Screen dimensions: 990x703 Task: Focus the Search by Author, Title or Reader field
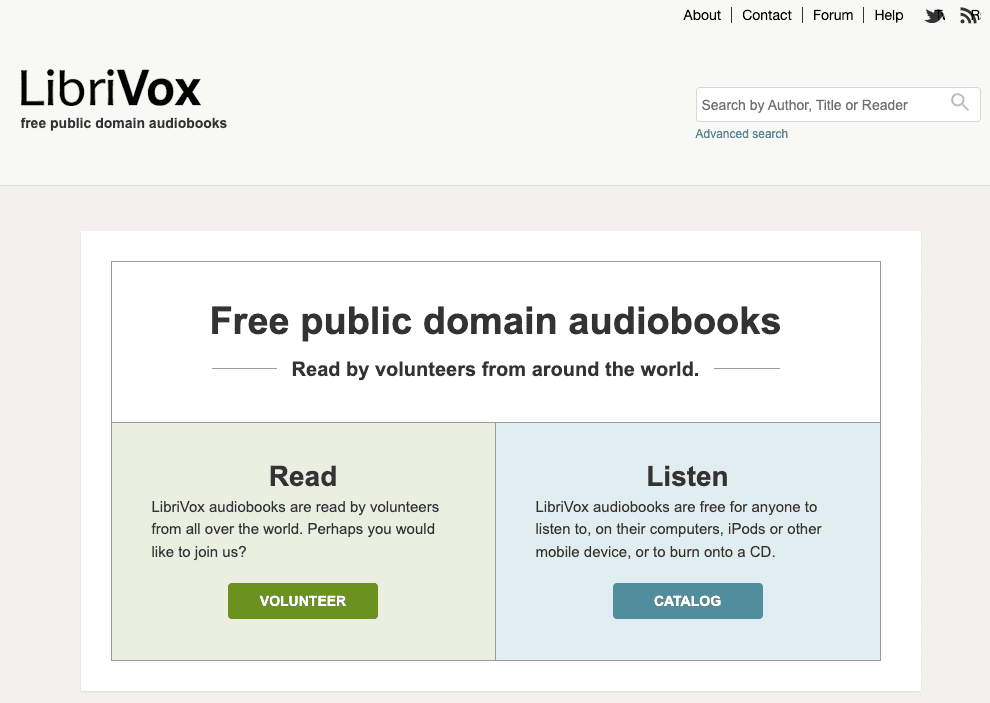click(x=838, y=105)
